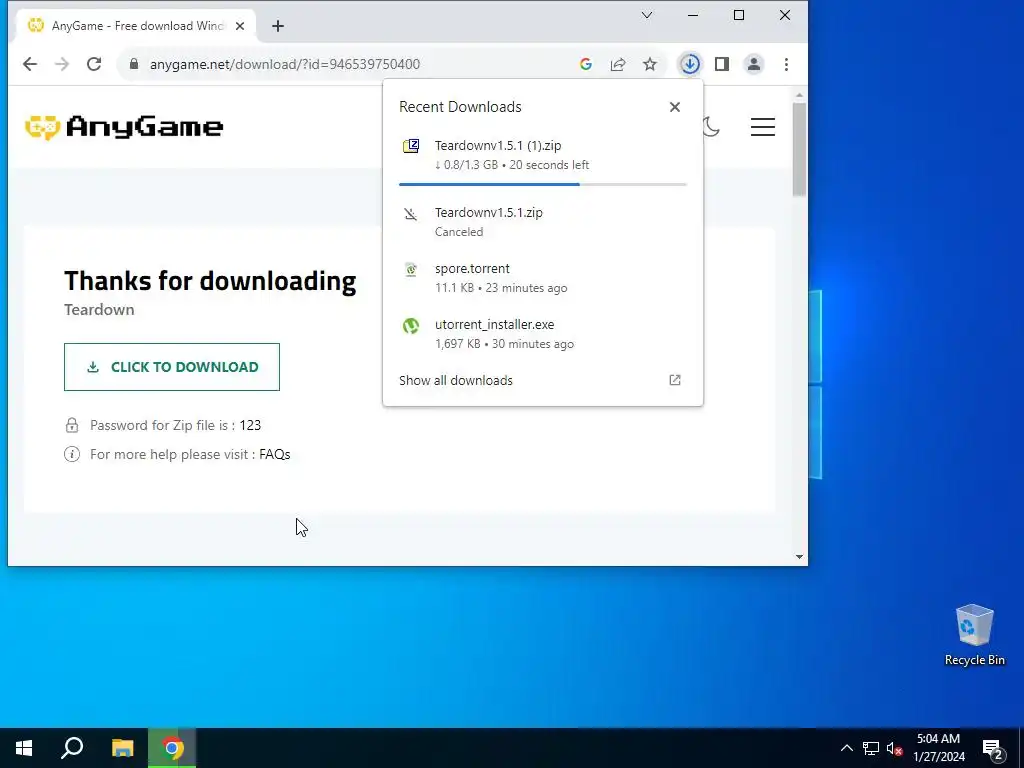Open the FAQs link

point(274,455)
